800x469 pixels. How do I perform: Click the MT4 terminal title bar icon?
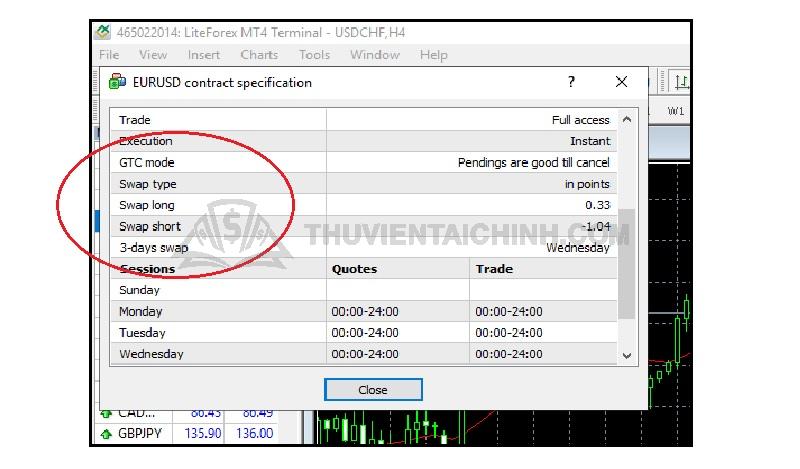click(x=103, y=32)
